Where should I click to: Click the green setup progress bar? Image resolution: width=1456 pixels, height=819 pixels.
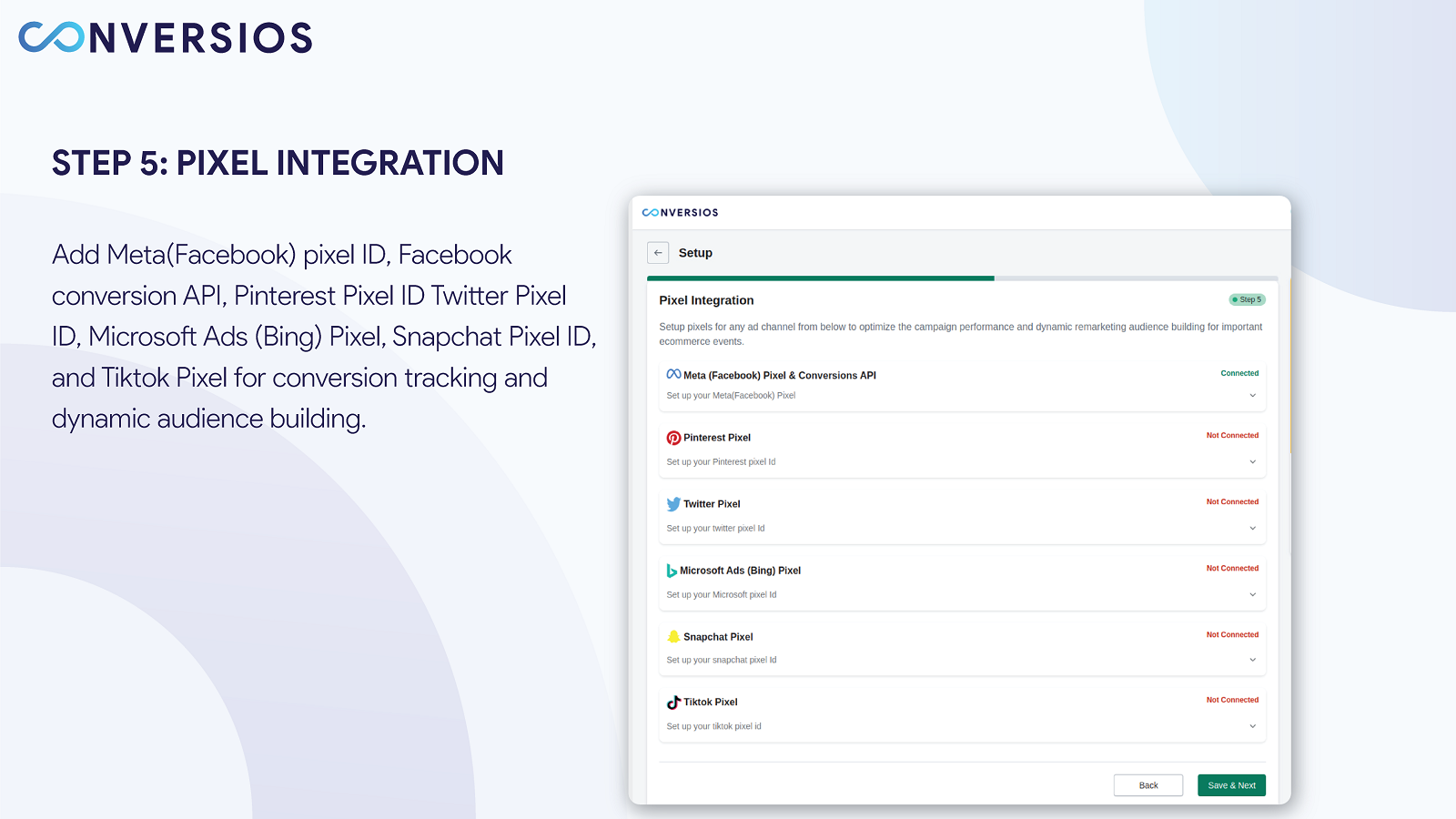(821, 278)
